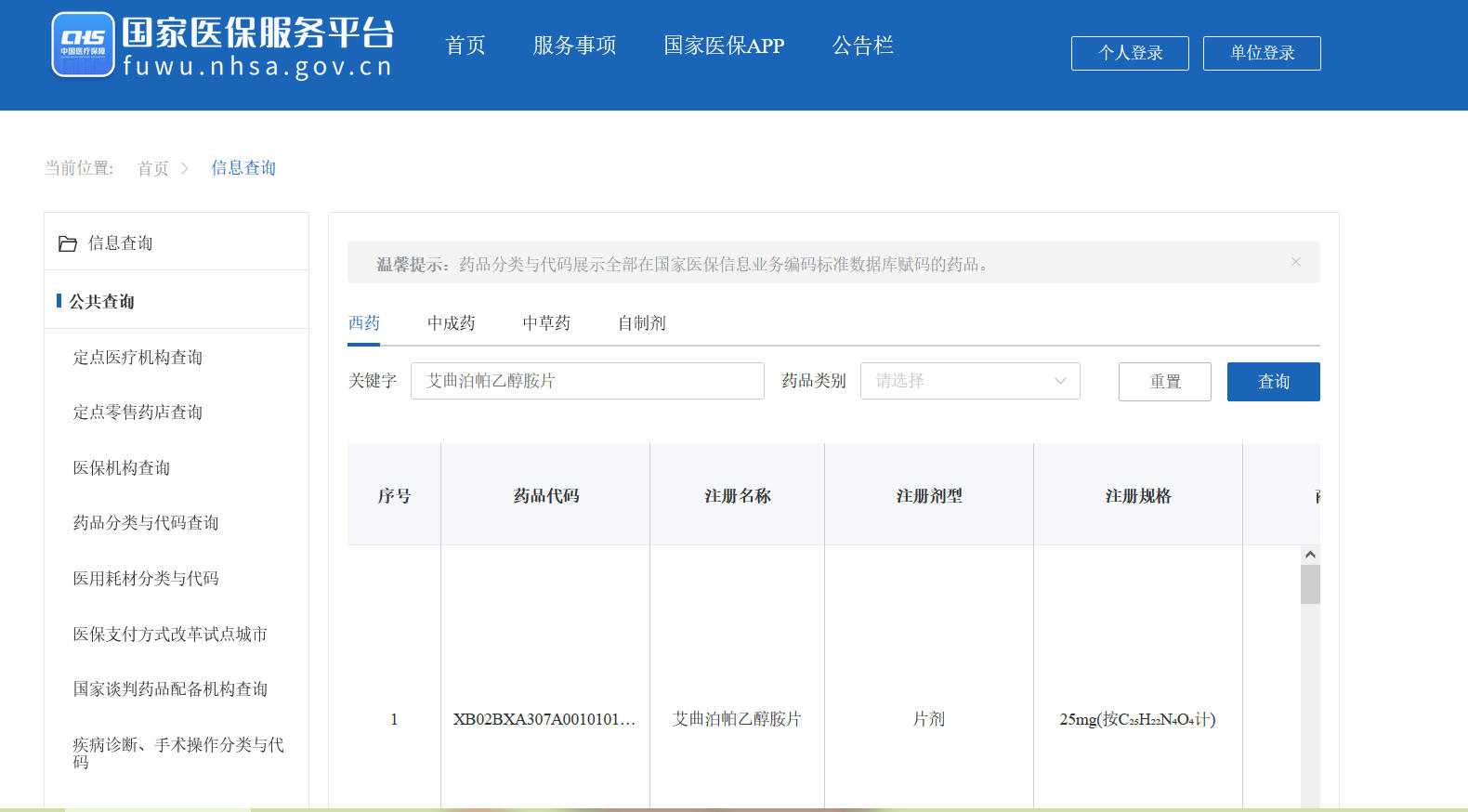
Task: Click the 单位登录 button
Action: (1262, 53)
